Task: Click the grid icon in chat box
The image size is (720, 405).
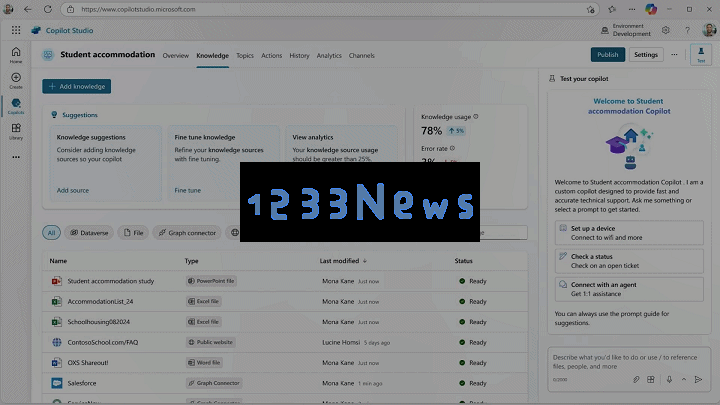Action: [651, 379]
